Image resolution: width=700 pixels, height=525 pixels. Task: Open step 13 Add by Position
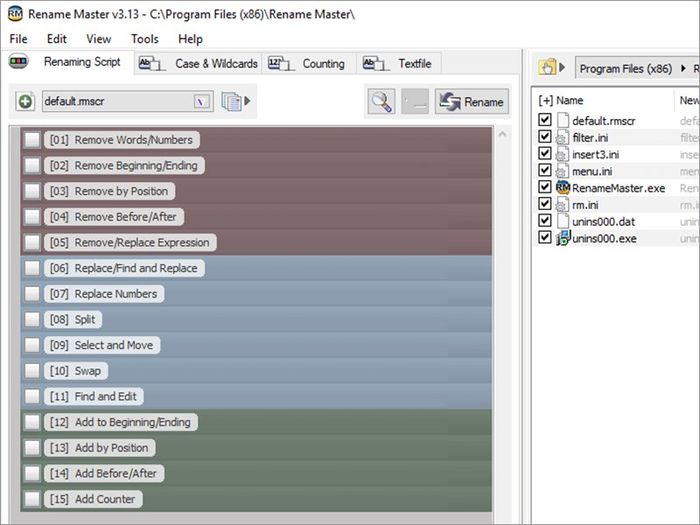pos(99,448)
